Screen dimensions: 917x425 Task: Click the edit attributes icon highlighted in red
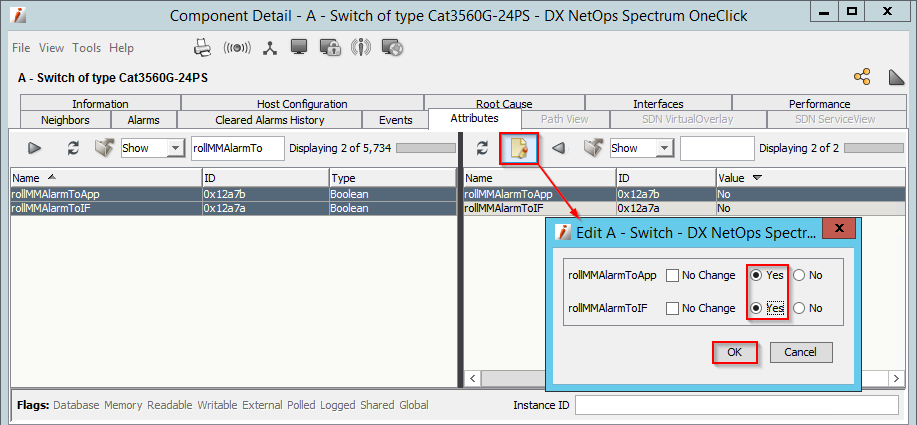519,148
